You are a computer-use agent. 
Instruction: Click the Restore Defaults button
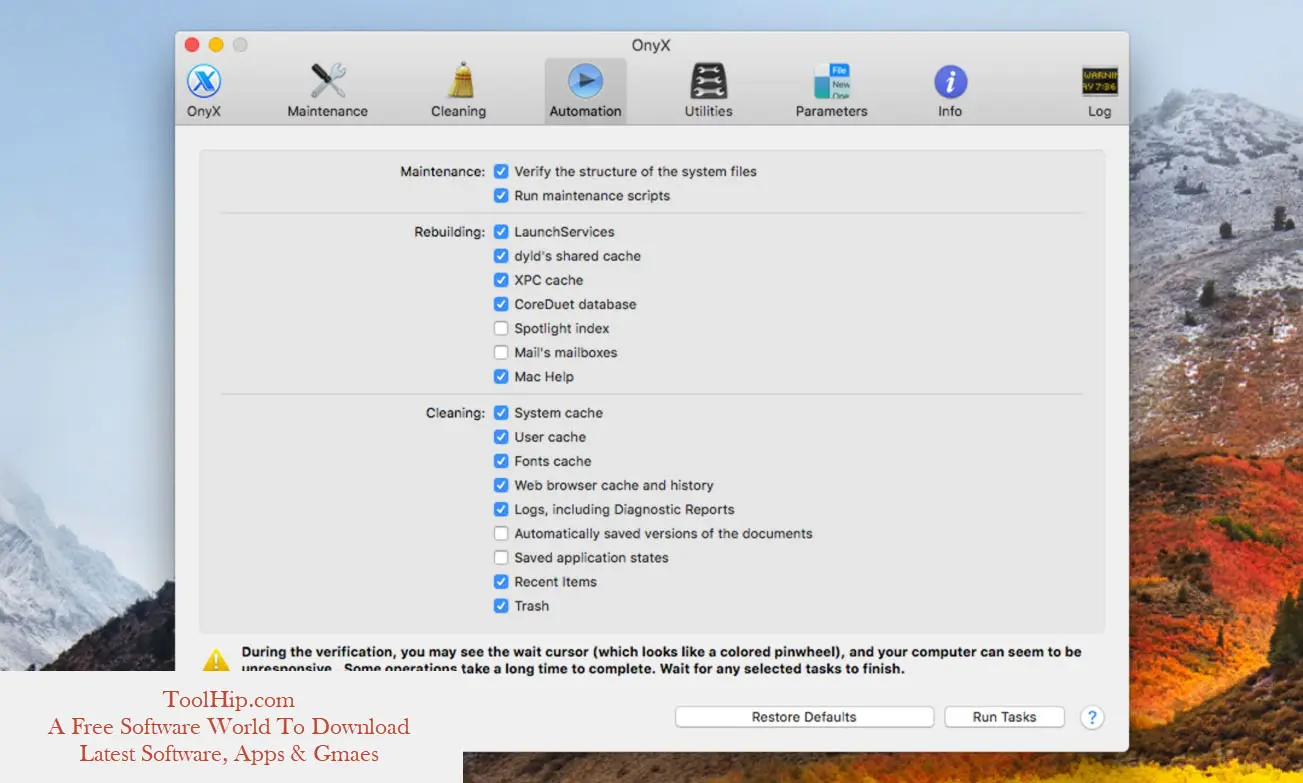(x=804, y=717)
